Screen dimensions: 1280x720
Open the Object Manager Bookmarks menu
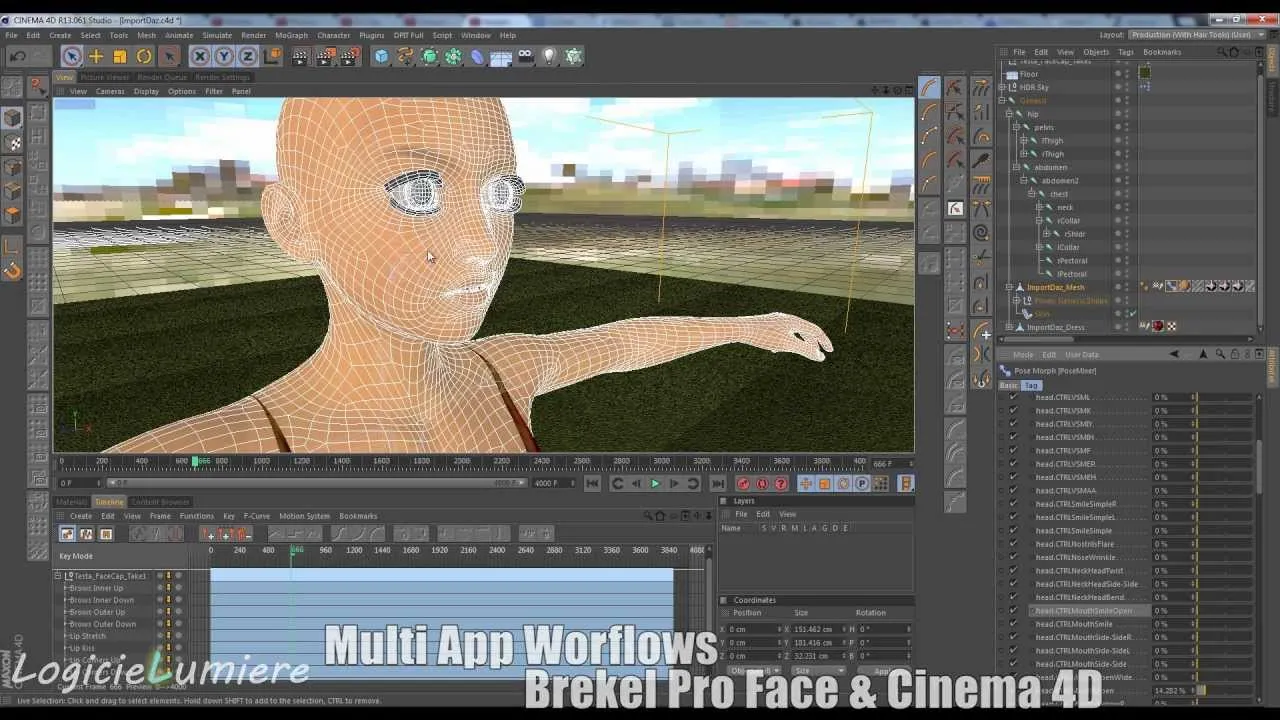coord(1162,52)
